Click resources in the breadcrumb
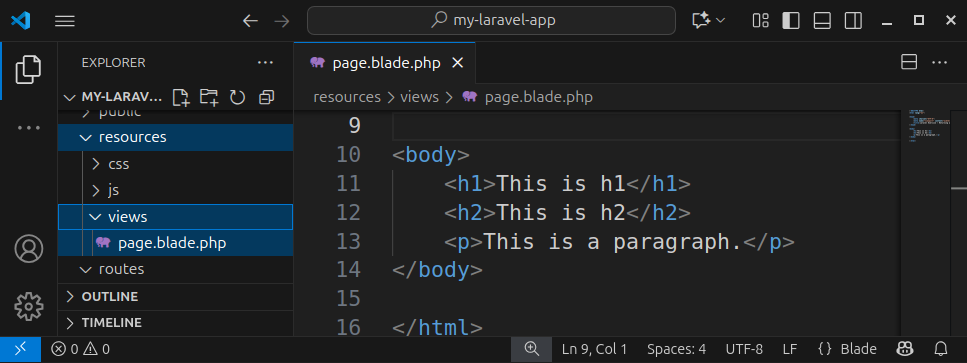The image size is (967, 363). coord(347,97)
